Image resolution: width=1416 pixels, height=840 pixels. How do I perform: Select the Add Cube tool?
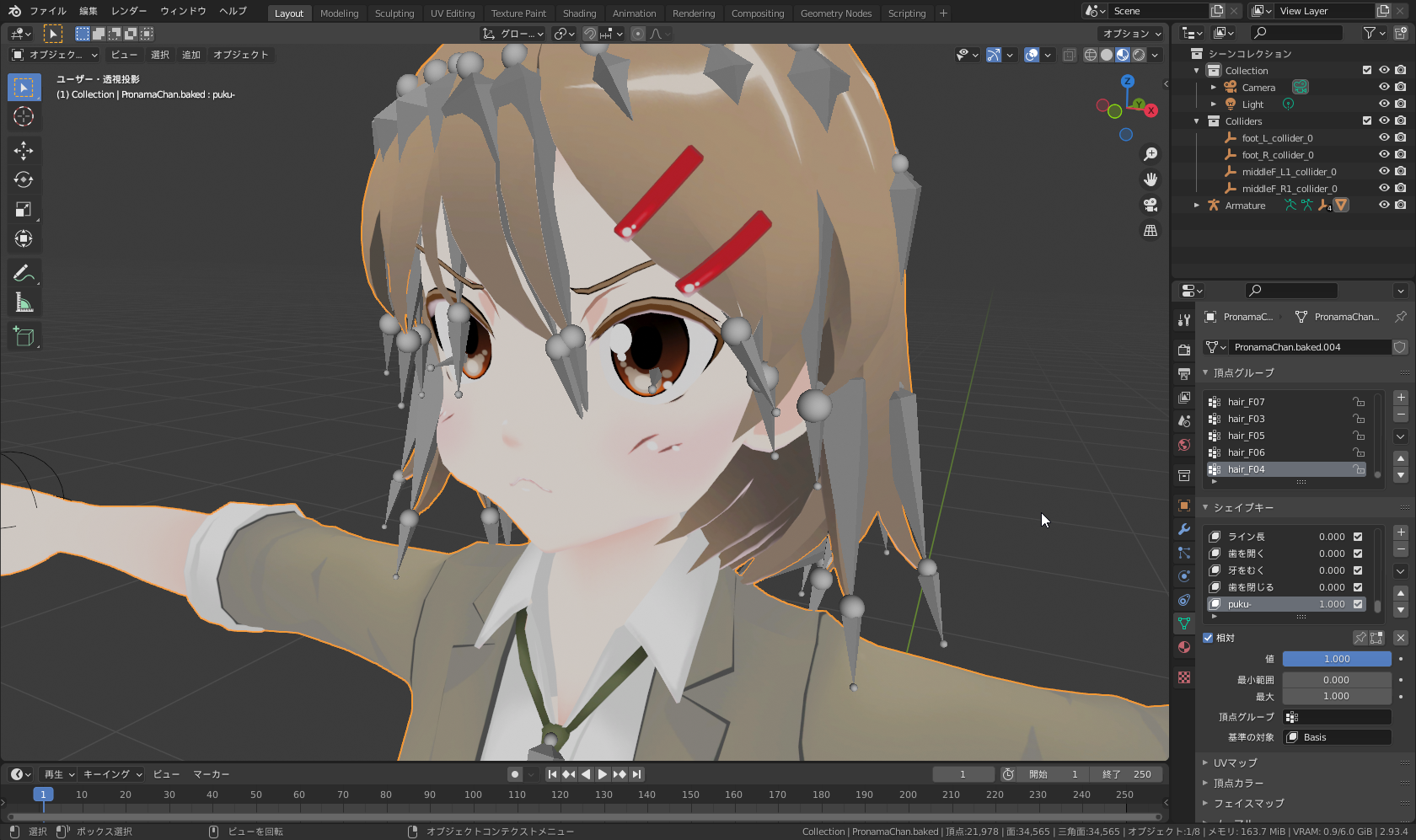pos(24,336)
